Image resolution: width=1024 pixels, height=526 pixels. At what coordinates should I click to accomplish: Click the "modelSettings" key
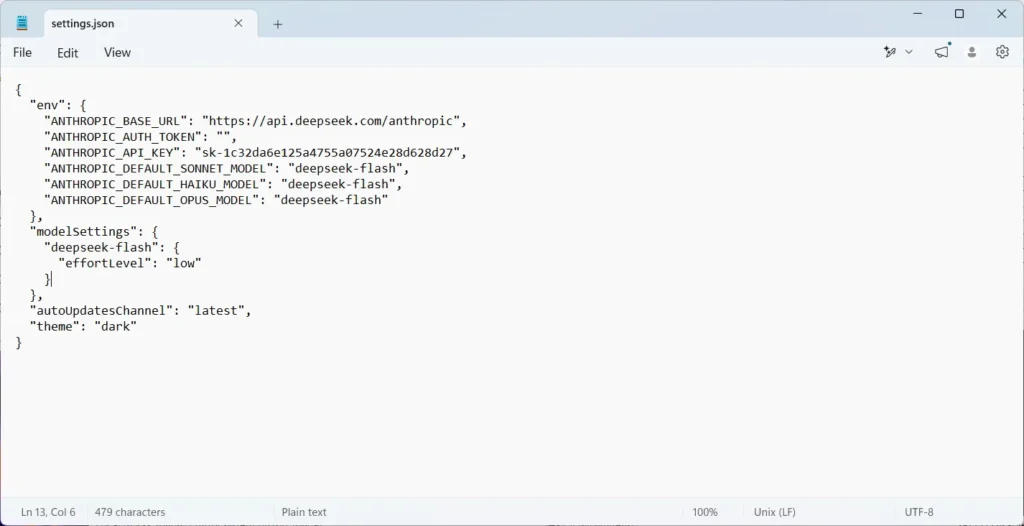(84, 231)
